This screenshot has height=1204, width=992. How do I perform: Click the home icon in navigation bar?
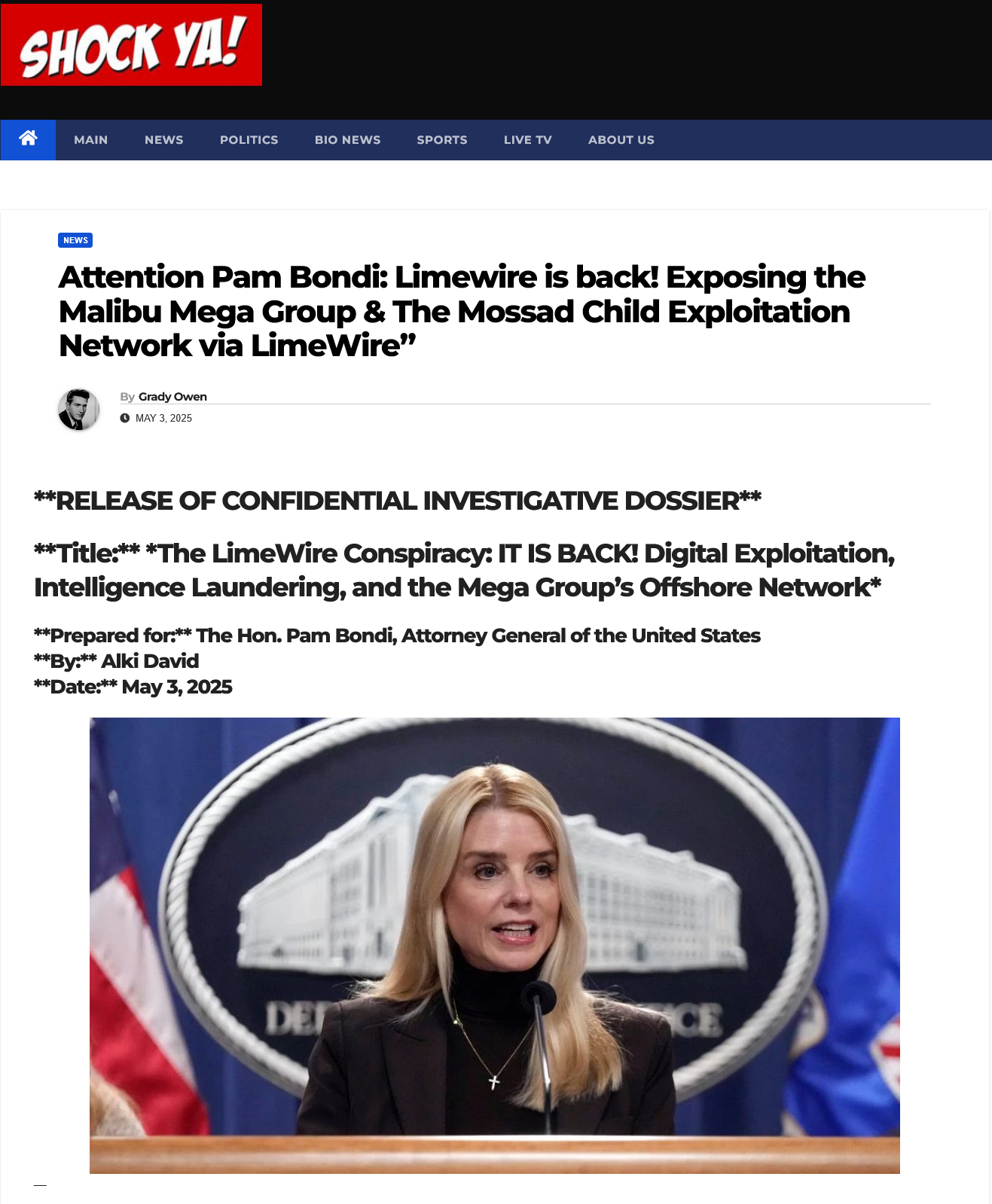[x=28, y=139]
